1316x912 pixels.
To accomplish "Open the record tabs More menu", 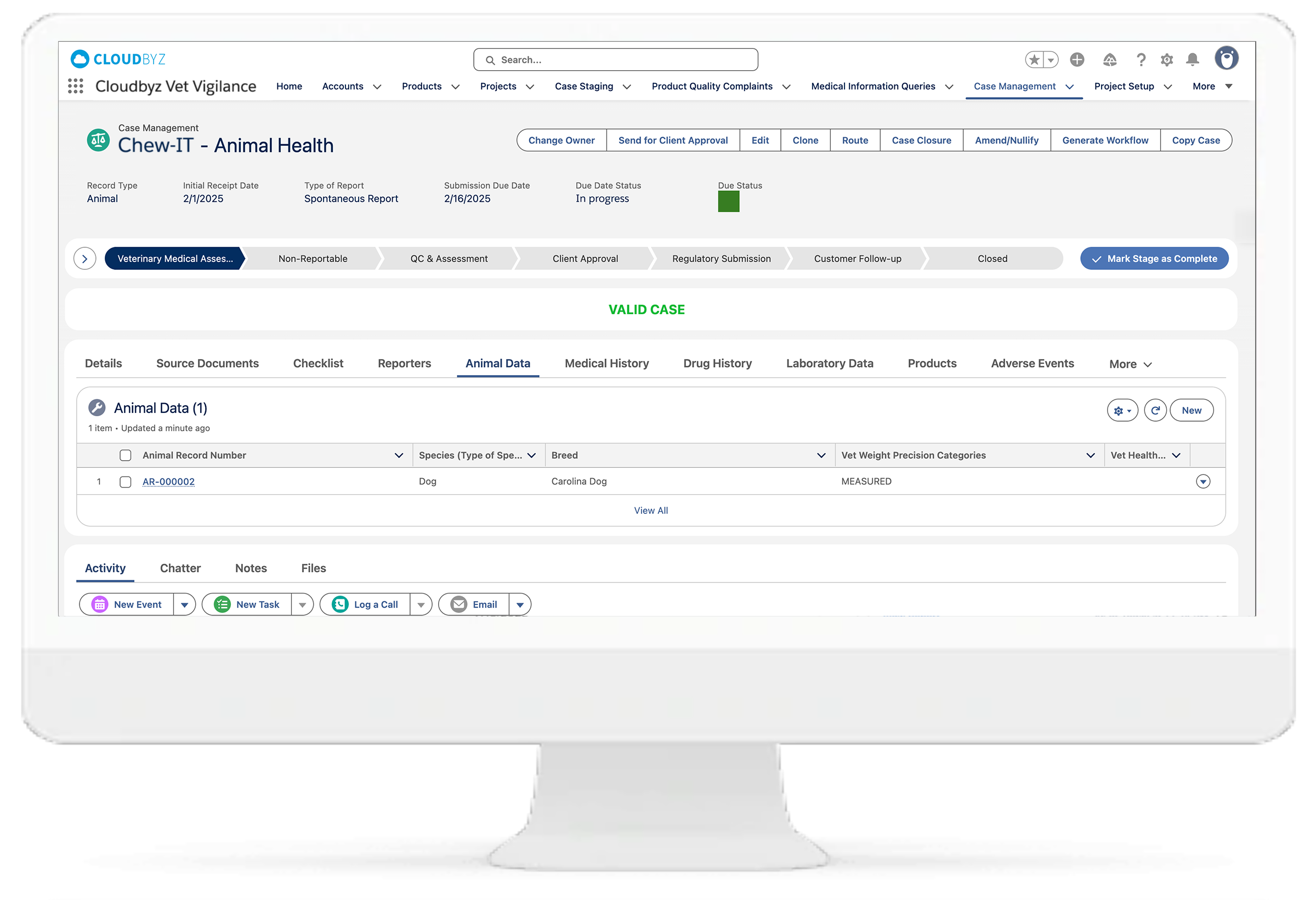I will (1130, 364).
